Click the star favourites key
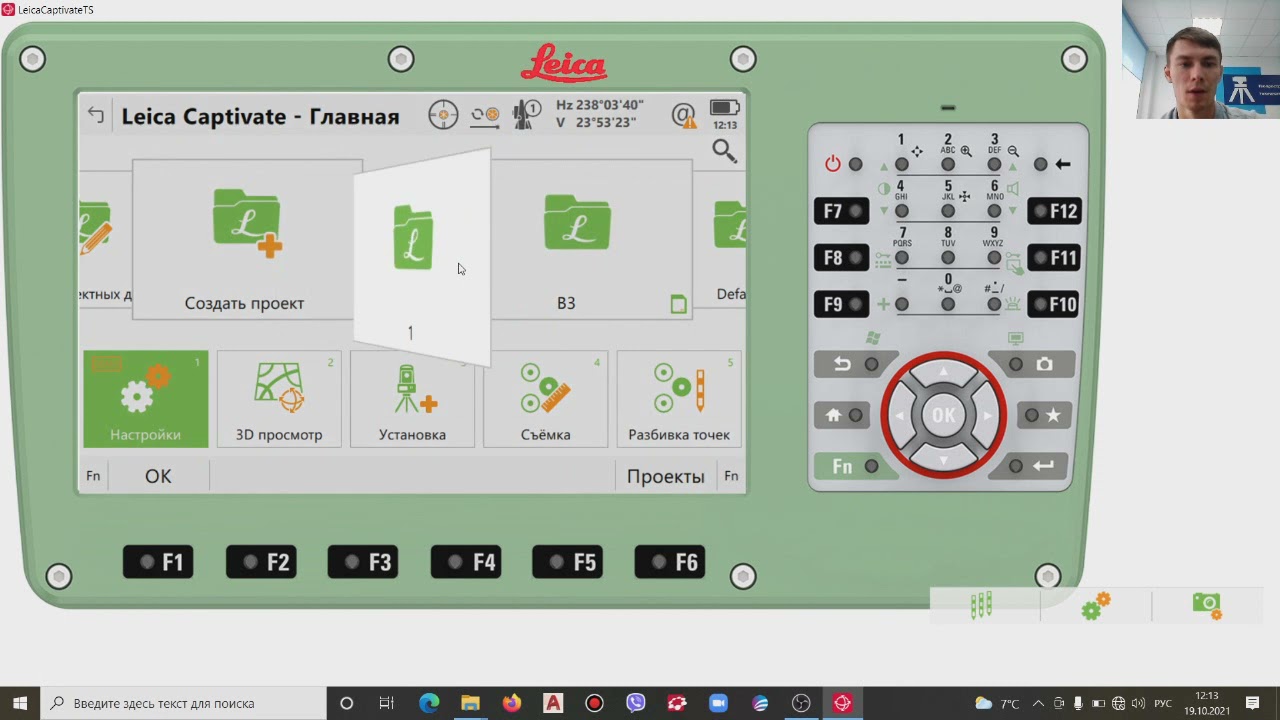1280x720 pixels. 1044,415
